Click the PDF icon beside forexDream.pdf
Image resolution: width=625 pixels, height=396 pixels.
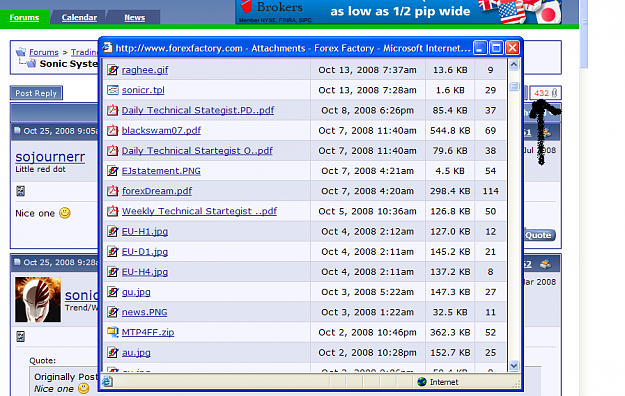112,191
